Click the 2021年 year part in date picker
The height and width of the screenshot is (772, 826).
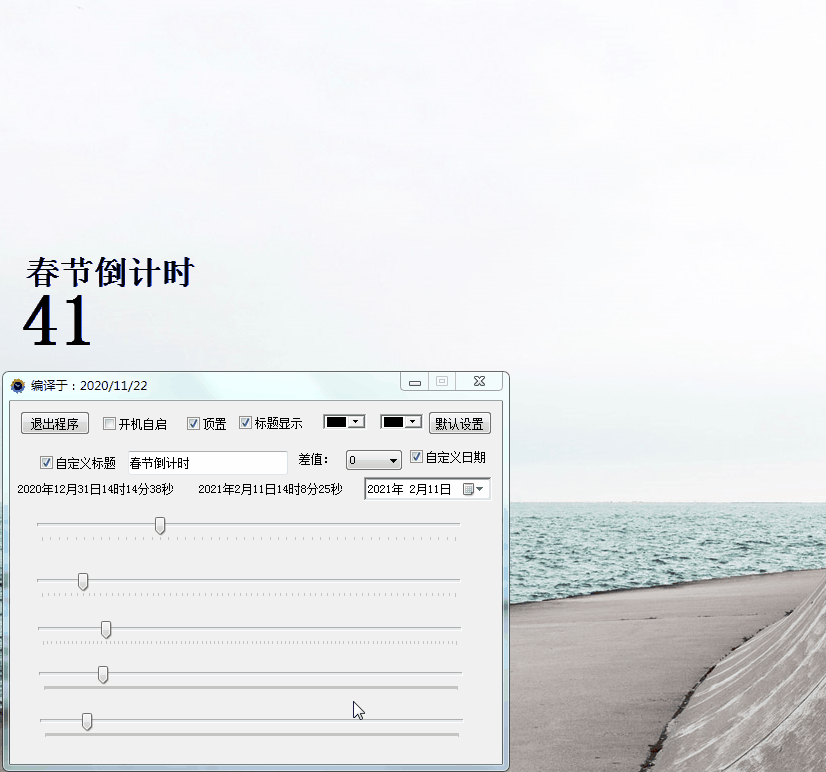pos(385,489)
